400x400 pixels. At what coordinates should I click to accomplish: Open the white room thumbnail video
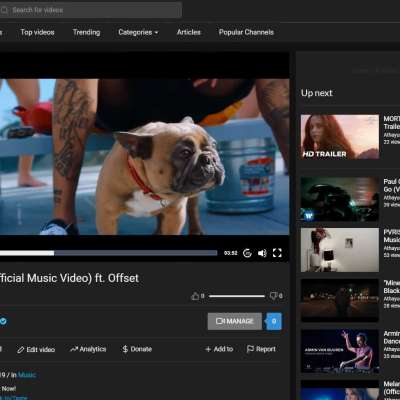(340, 250)
